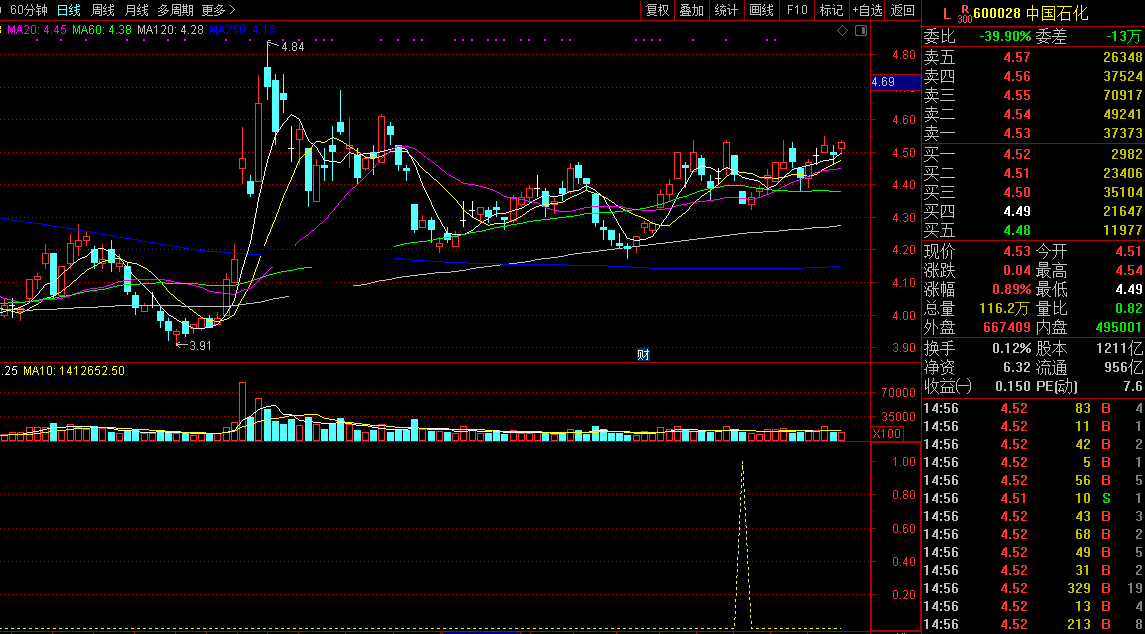Click the X100 volume unit label

click(887, 434)
